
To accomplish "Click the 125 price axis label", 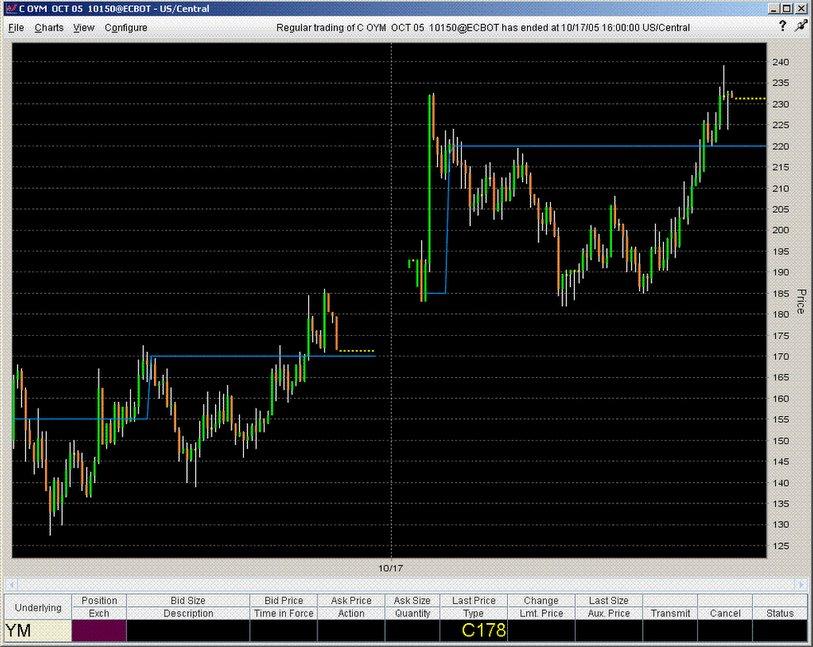I will (x=780, y=546).
